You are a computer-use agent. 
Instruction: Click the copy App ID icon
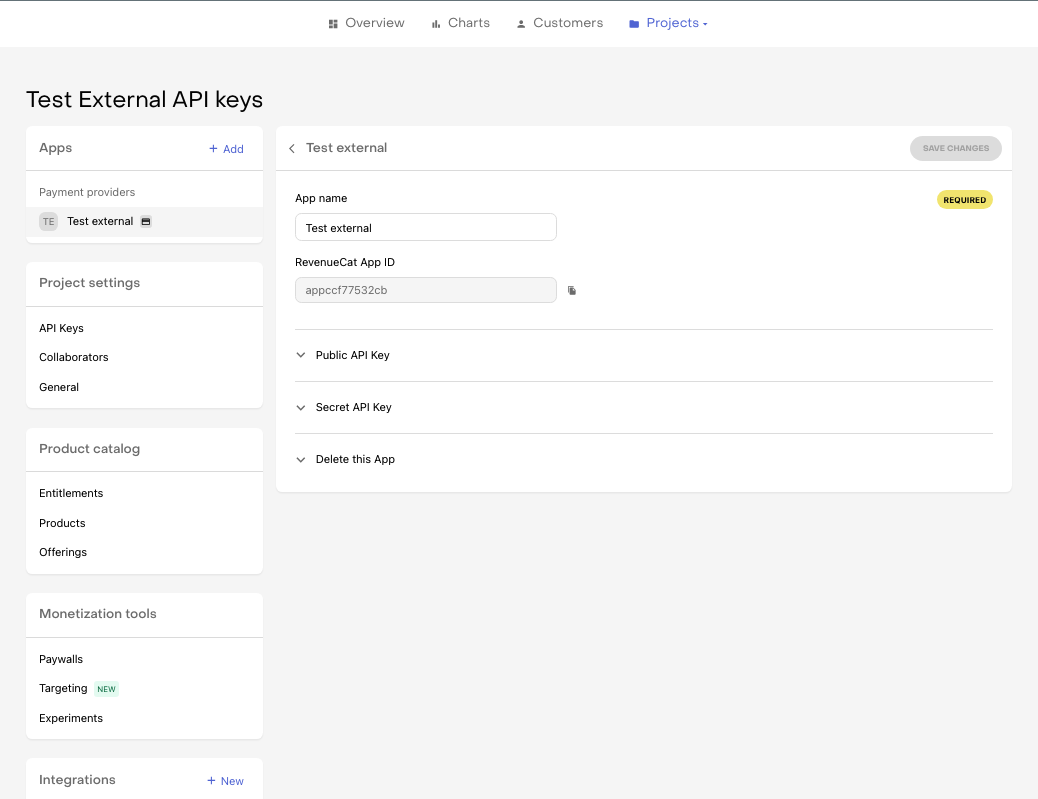click(x=572, y=291)
